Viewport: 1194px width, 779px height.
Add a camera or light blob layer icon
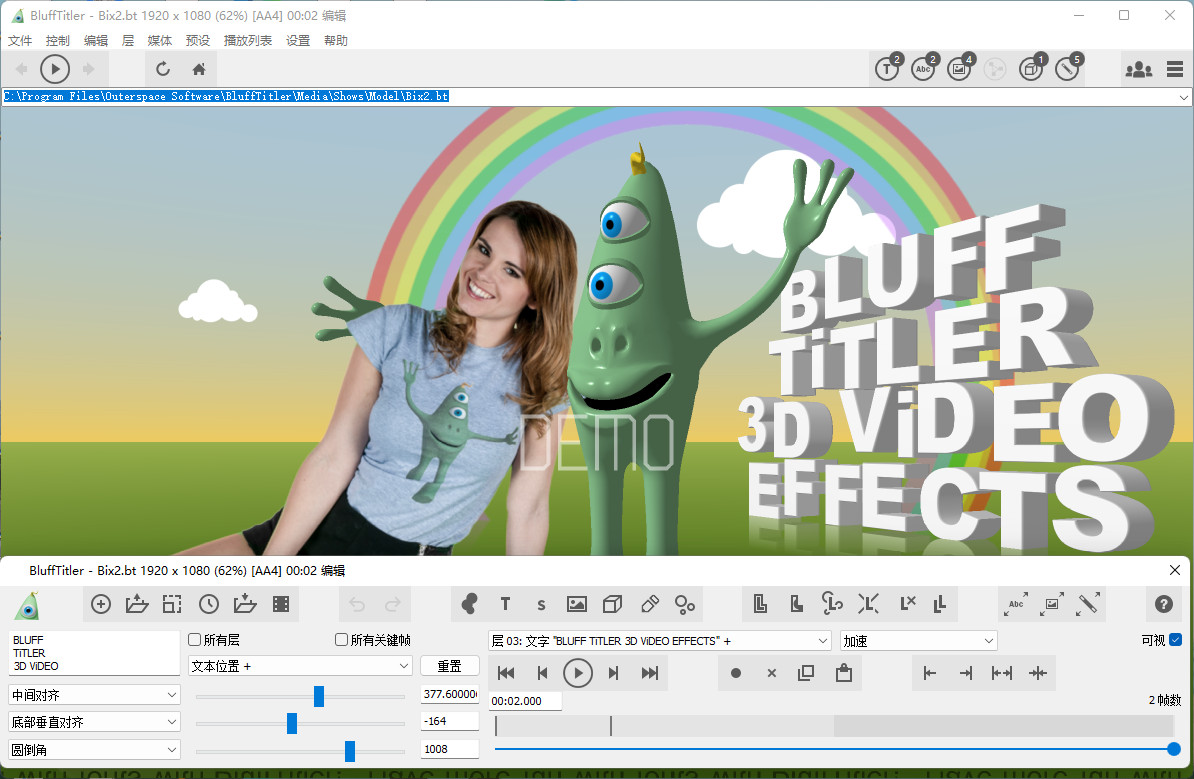tap(470, 605)
